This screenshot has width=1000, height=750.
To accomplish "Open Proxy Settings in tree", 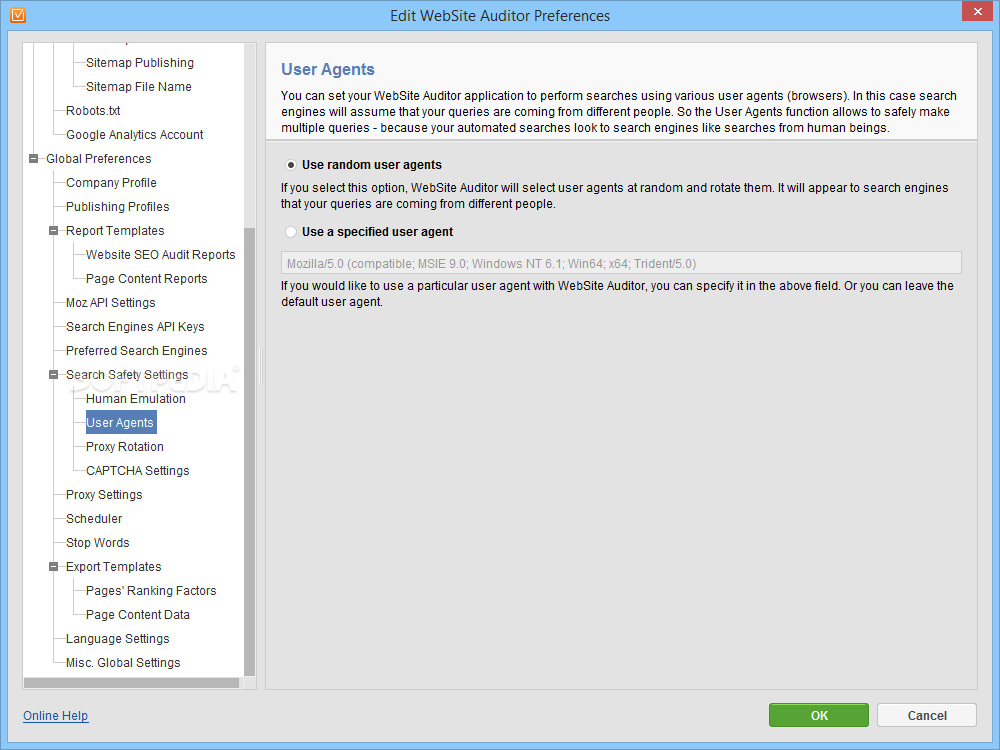I will [x=104, y=495].
